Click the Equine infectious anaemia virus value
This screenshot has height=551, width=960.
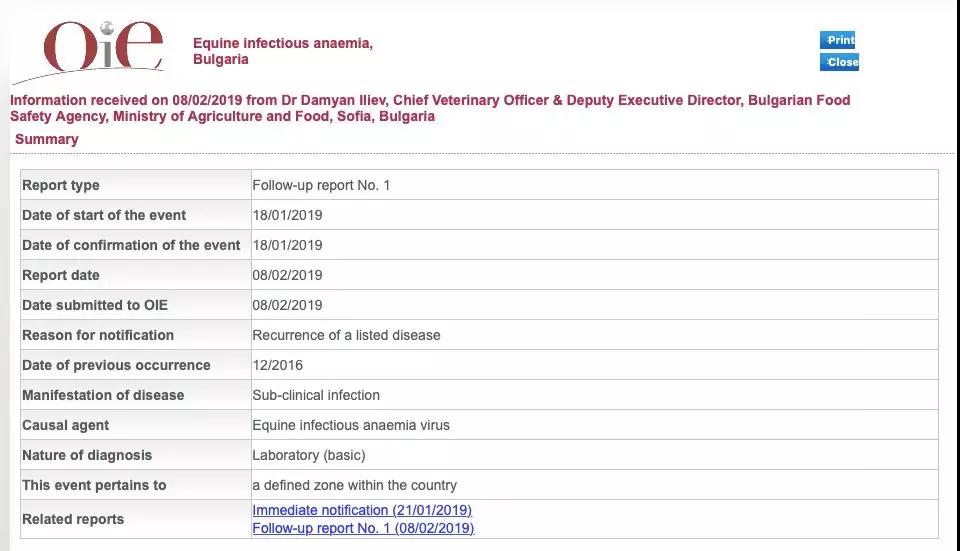(x=351, y=425)
